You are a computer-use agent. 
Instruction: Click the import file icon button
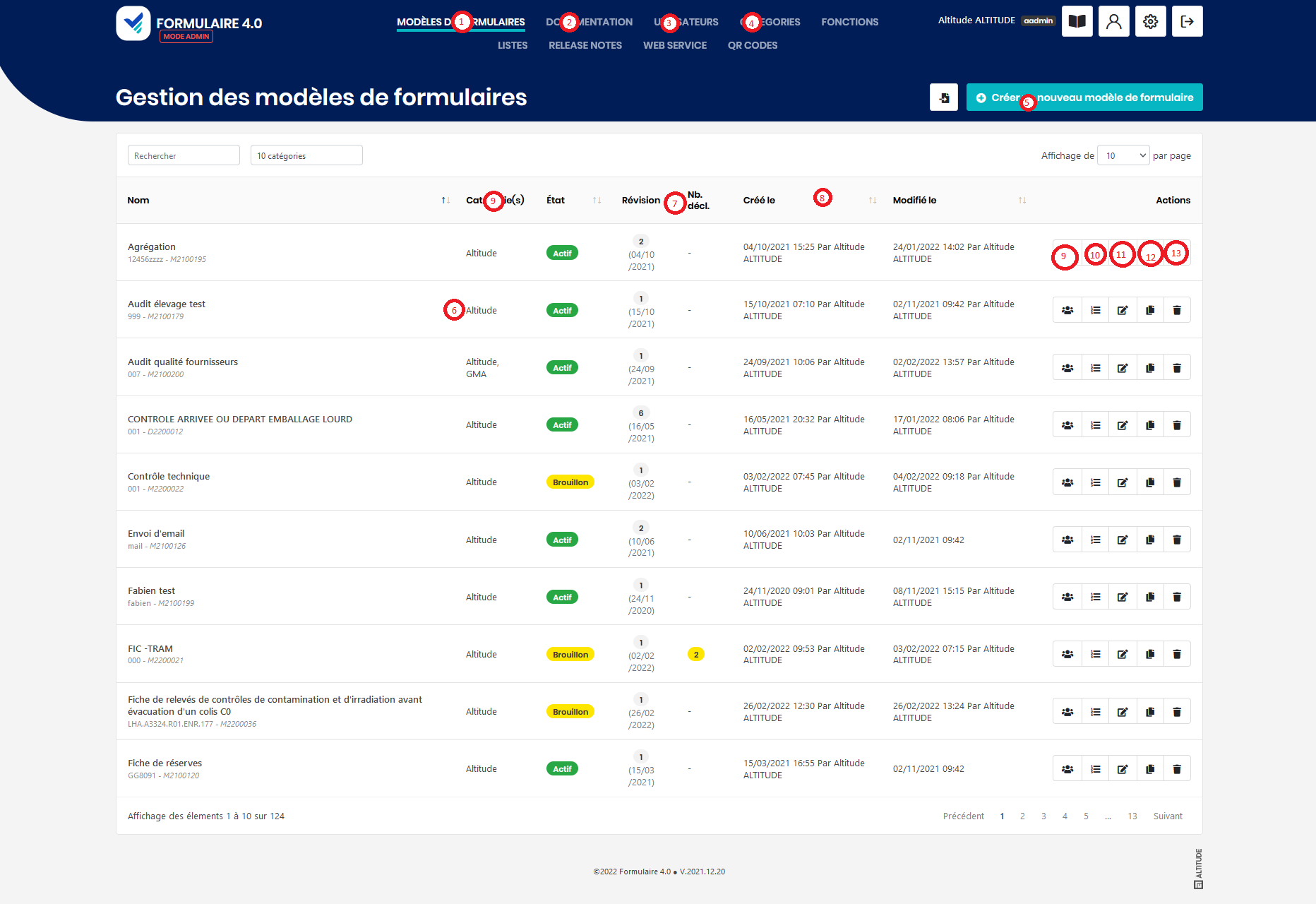943,97
